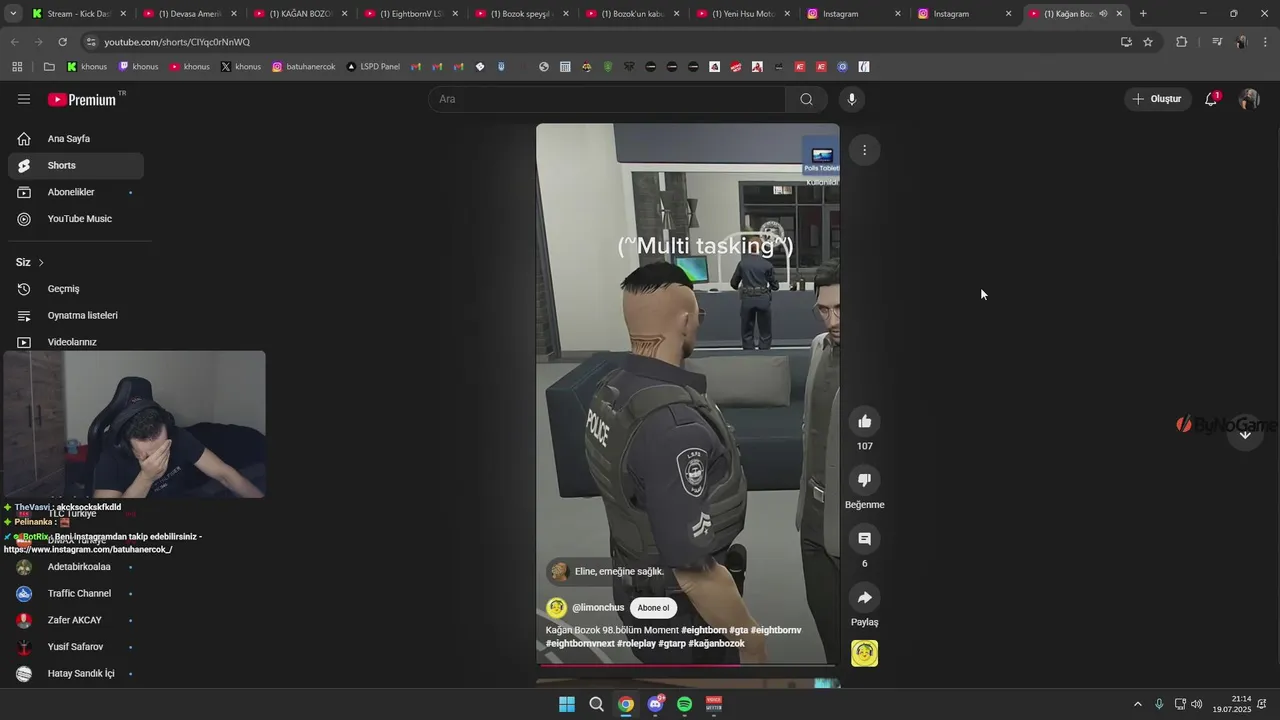Like the Short with thumbs up
1280x720 pixels.
[865, 421]
